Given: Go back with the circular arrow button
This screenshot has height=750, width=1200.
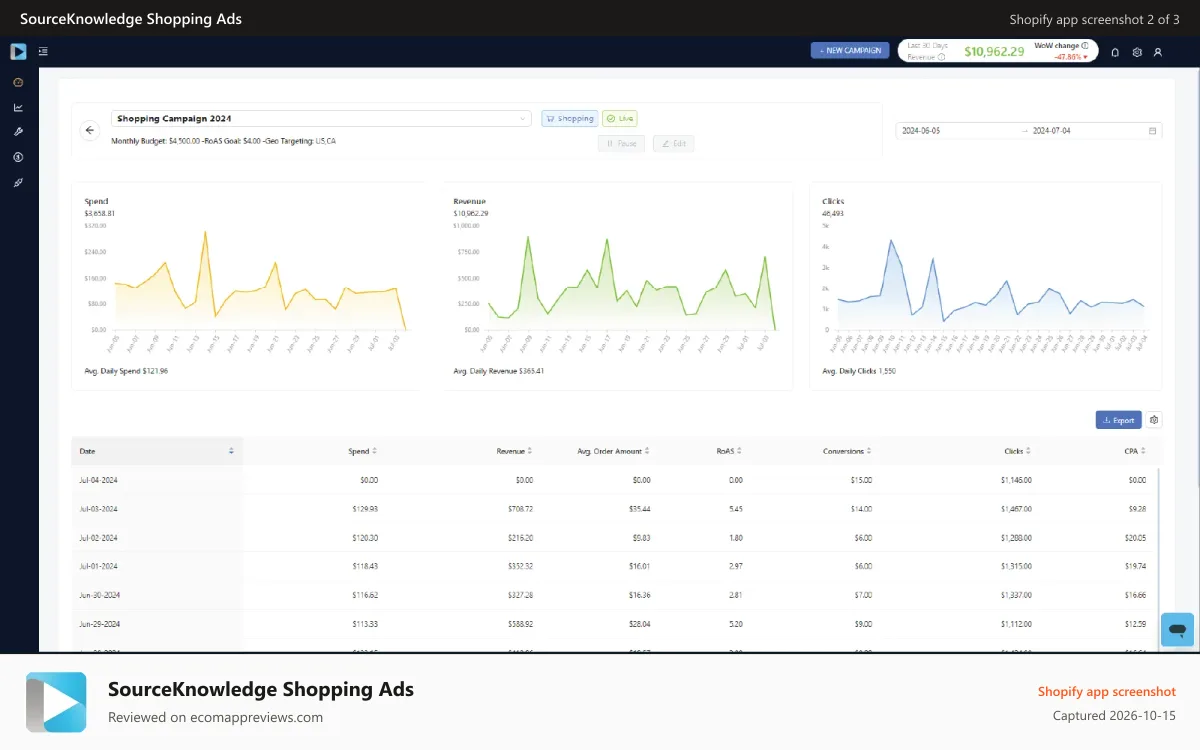Looking at the screenshot, I should pos(90,130).
